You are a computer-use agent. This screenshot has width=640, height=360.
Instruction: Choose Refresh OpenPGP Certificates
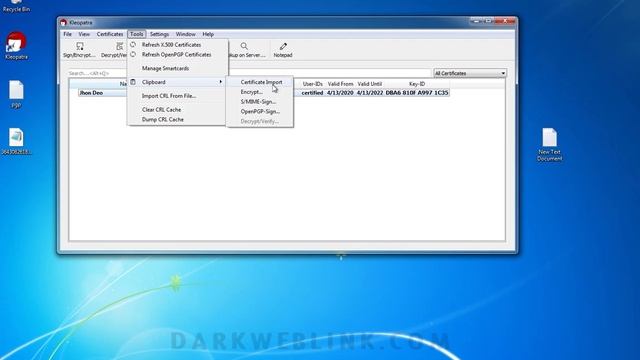click(x=177, y=55)
